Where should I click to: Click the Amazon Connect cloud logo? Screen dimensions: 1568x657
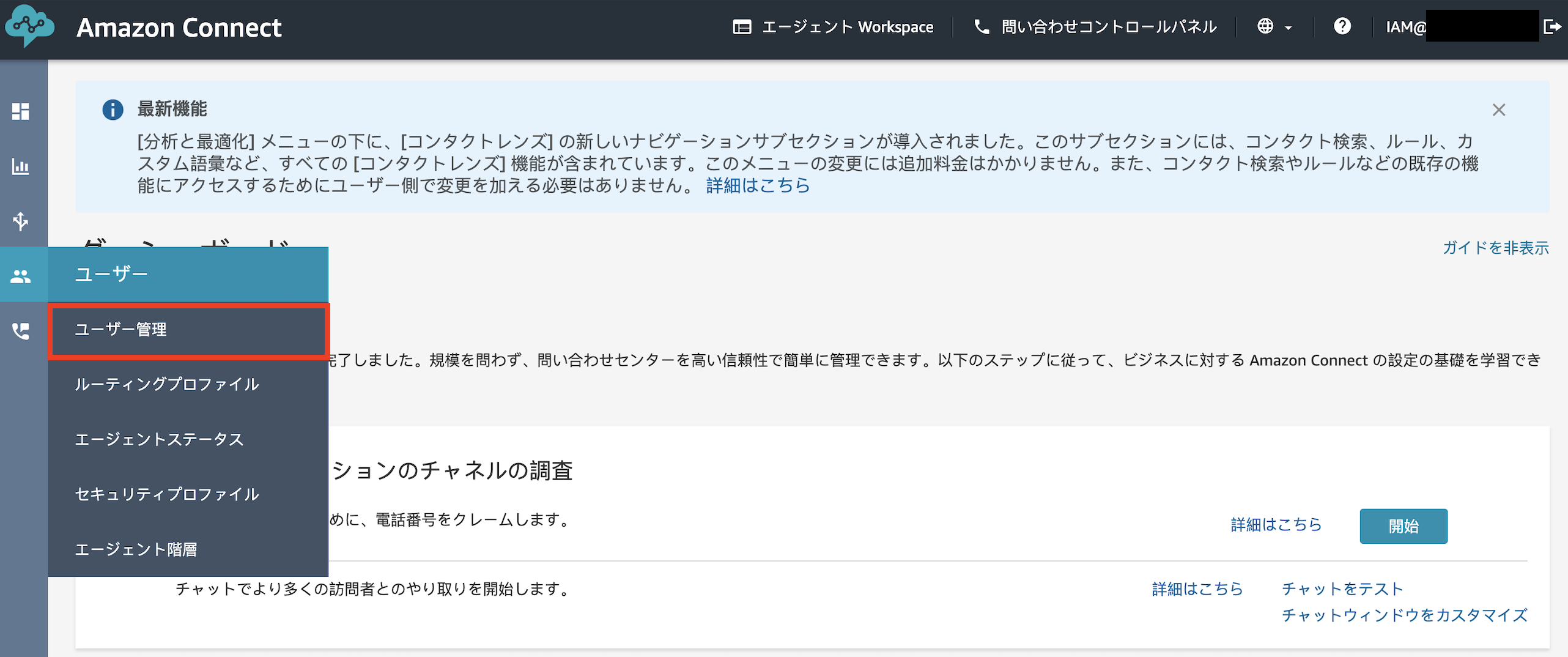[x=29, y=26]
